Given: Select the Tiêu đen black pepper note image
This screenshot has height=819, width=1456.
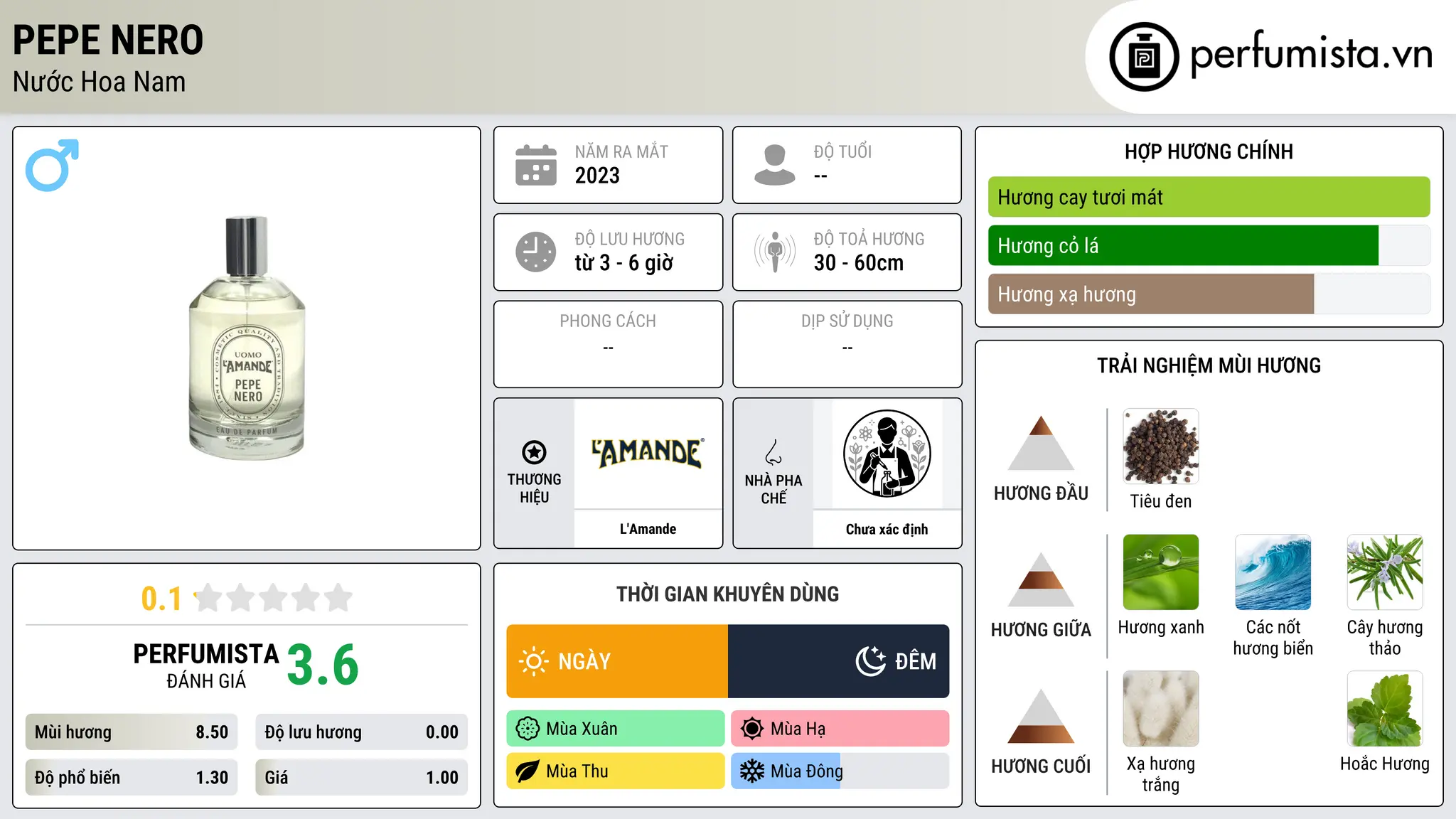Looking at the screenshot, I should (x=1161, y=446).
